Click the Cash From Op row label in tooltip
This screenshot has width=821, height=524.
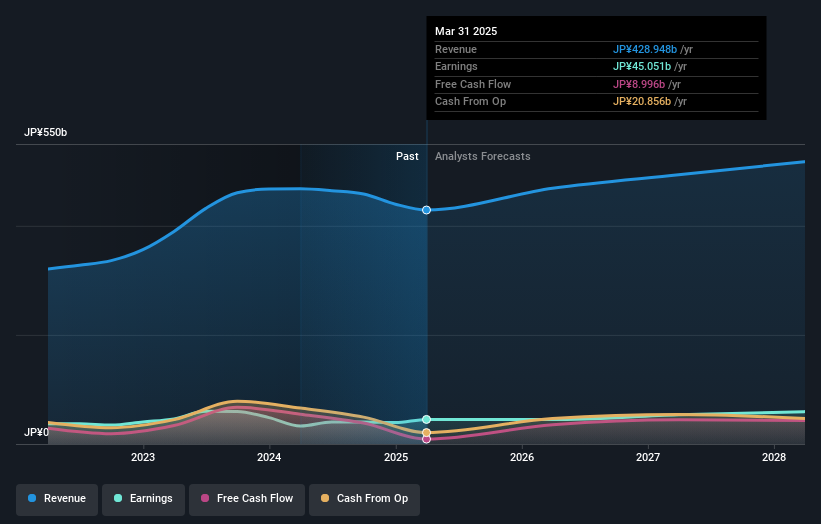point(470,102)
